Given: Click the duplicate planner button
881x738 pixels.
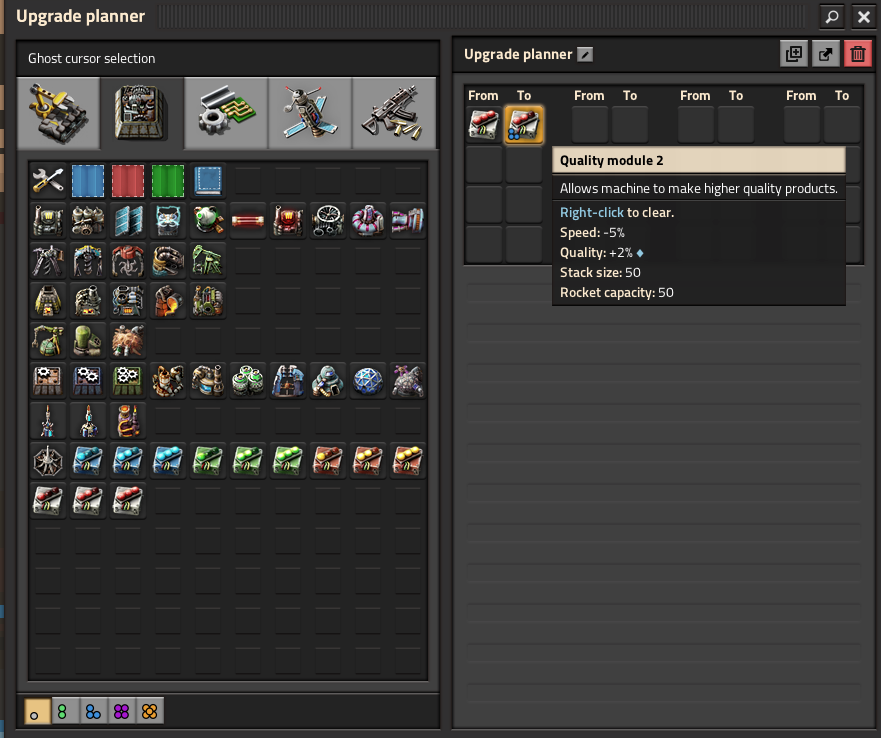Looking at the screenshot, I should (794, 54).
